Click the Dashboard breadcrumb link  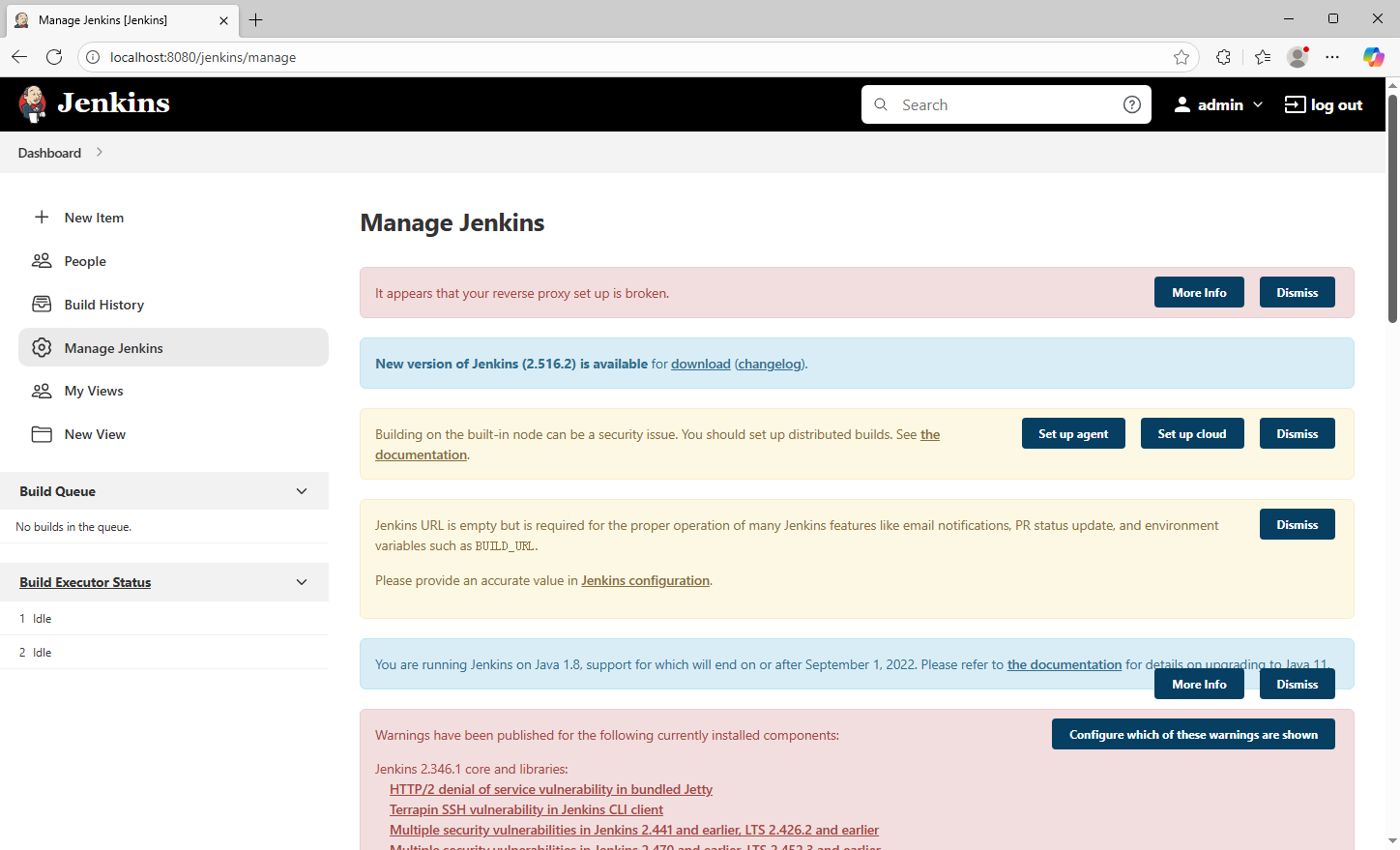pyautogui.click(x=49, y=153)
